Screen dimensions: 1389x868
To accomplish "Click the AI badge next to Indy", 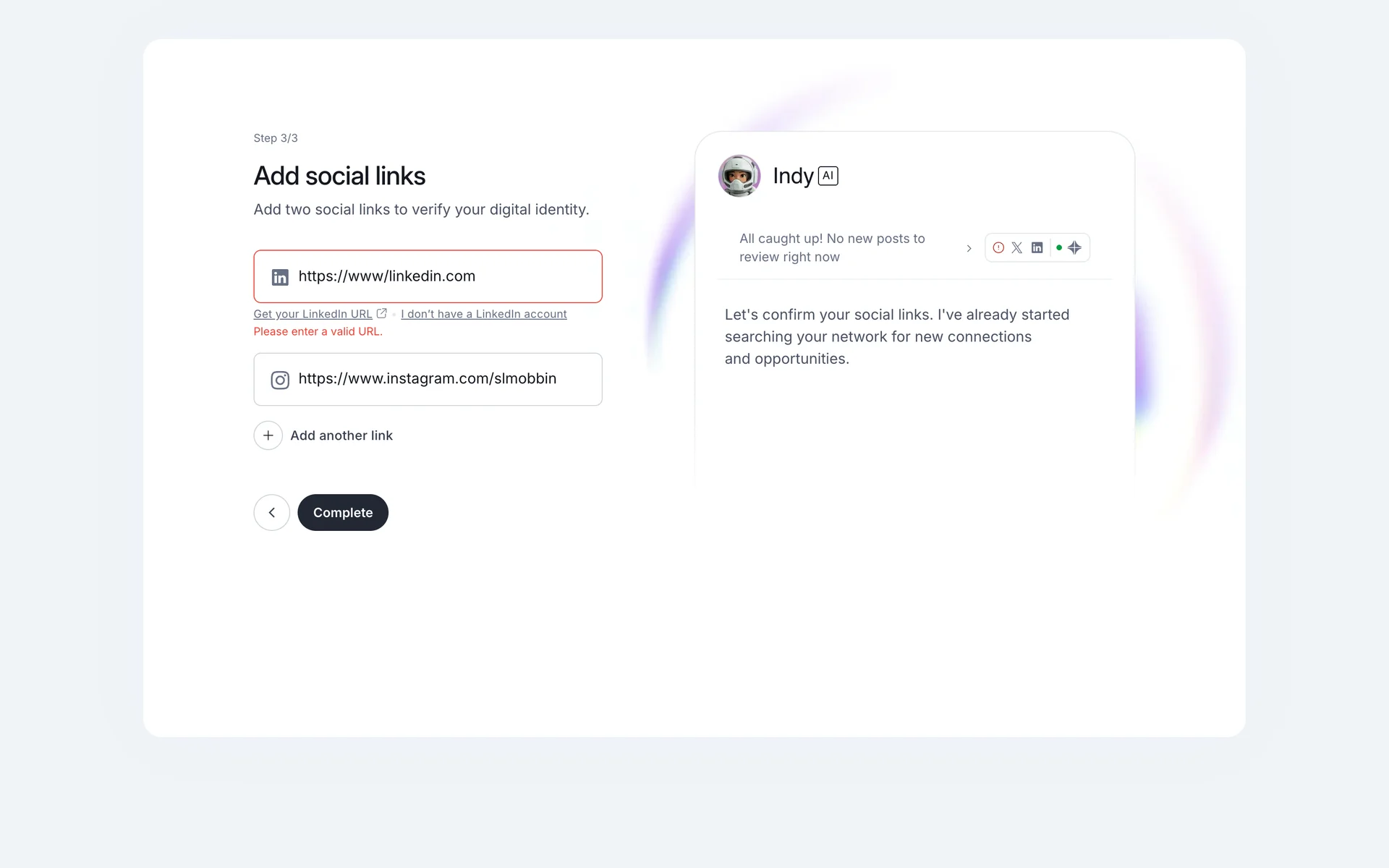I will pyautogui.click(x=828, y=176).
